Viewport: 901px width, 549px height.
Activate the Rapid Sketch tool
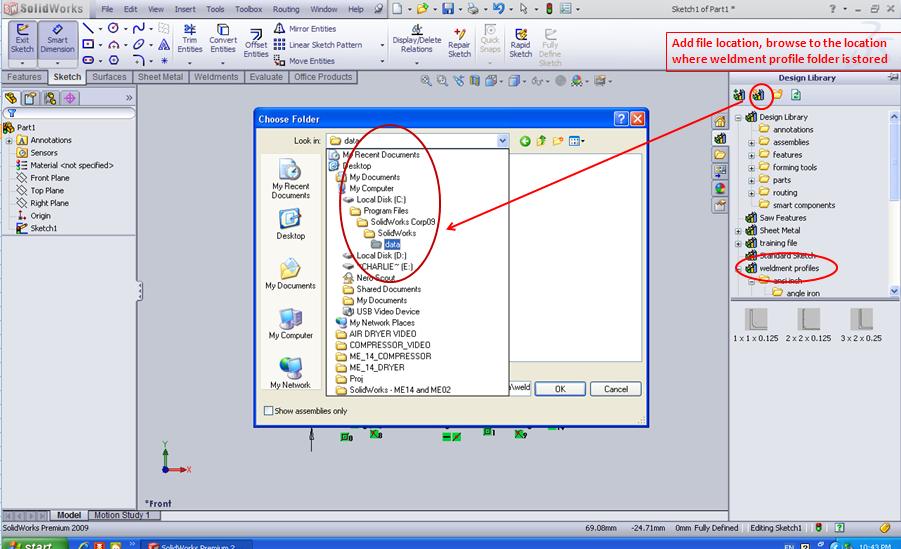[521, 43]
